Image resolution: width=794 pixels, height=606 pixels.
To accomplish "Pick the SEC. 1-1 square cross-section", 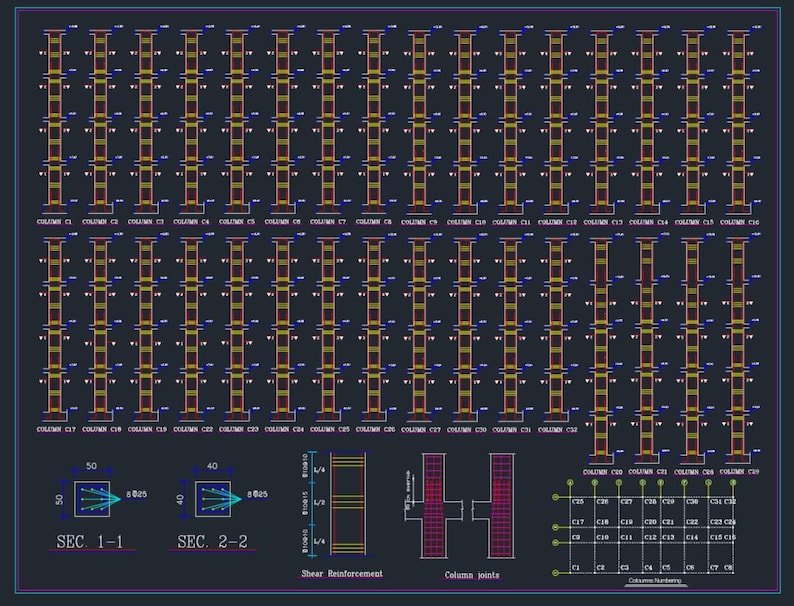I will pyautogui.click(x=92, y=499).
